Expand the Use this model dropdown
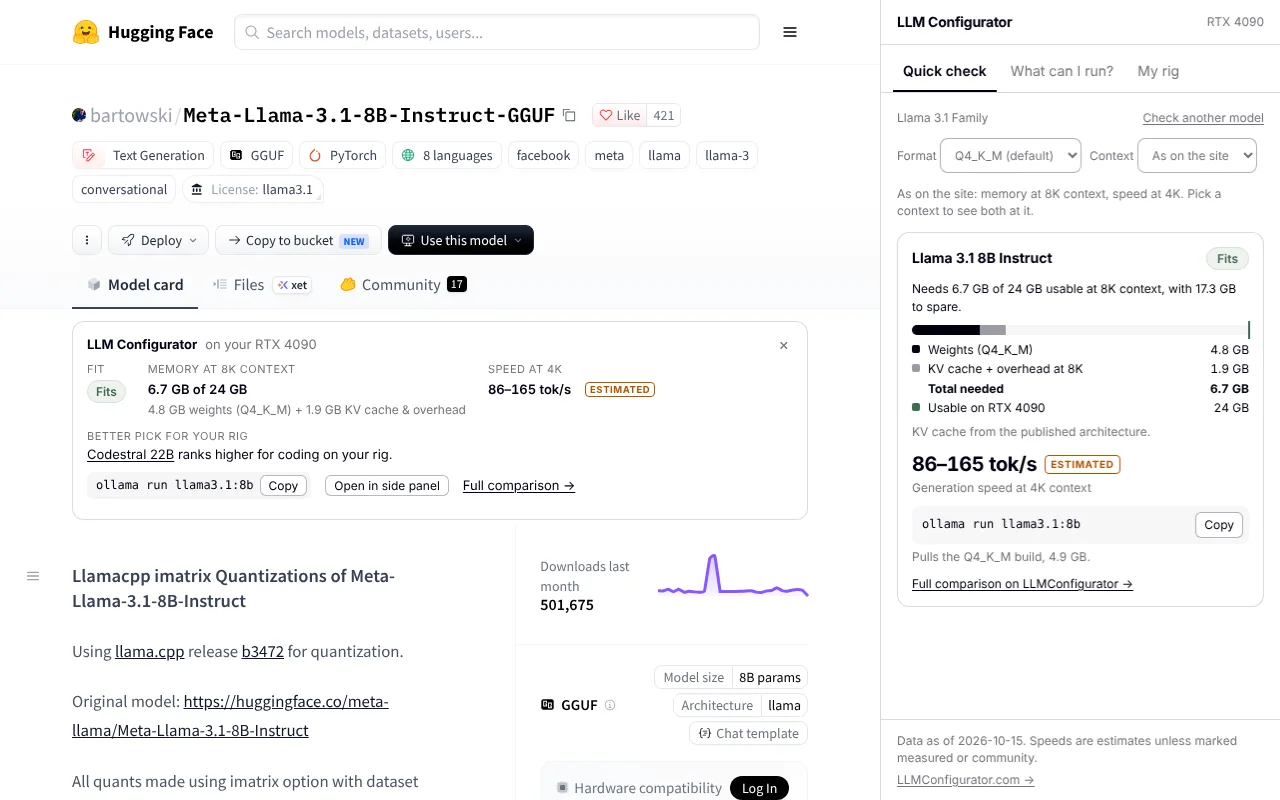Viewport: 1280px width, 800px height. [461, 240]
